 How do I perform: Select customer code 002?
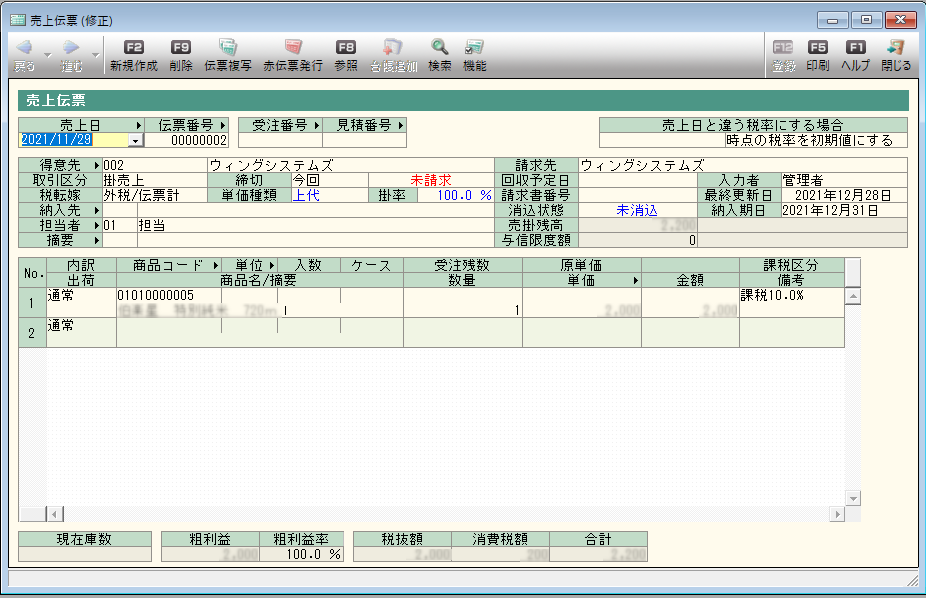(114, 165)
